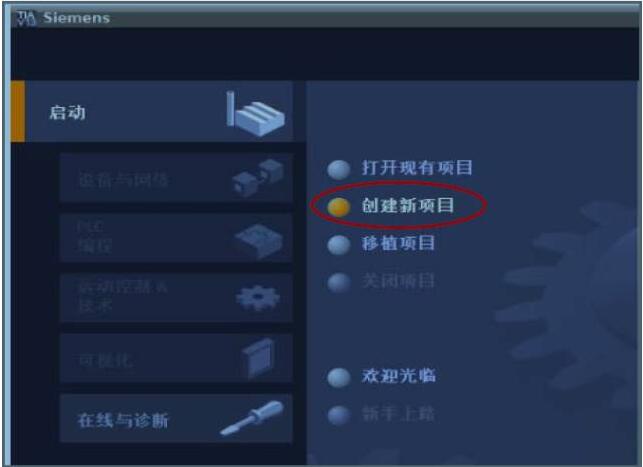Click the 打开现有项目 link
This screenshot has width=643, height=467.
(417, 168)
